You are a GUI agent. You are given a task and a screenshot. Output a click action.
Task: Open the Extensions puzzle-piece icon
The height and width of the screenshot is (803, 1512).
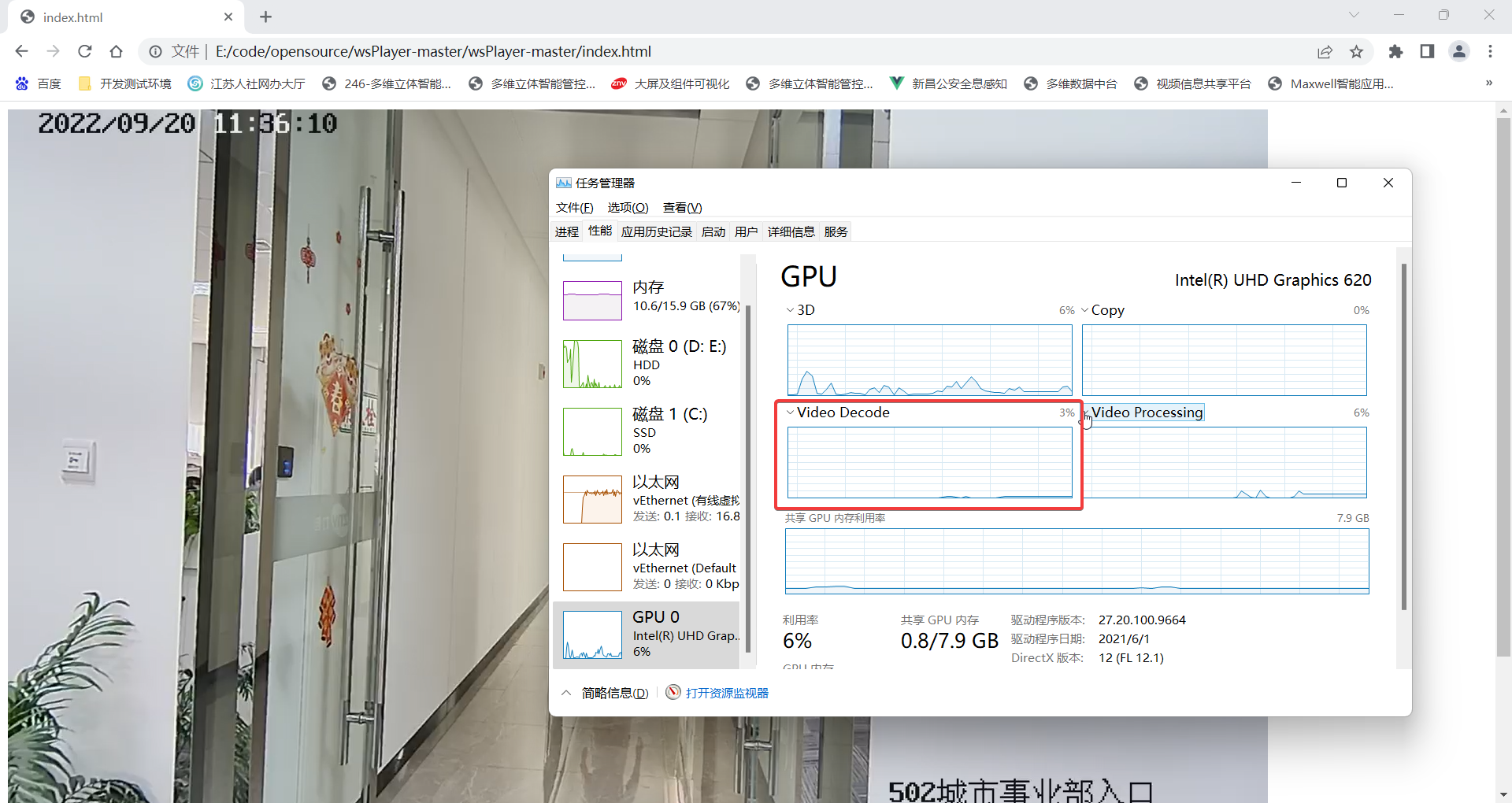tap(1396, 51)
